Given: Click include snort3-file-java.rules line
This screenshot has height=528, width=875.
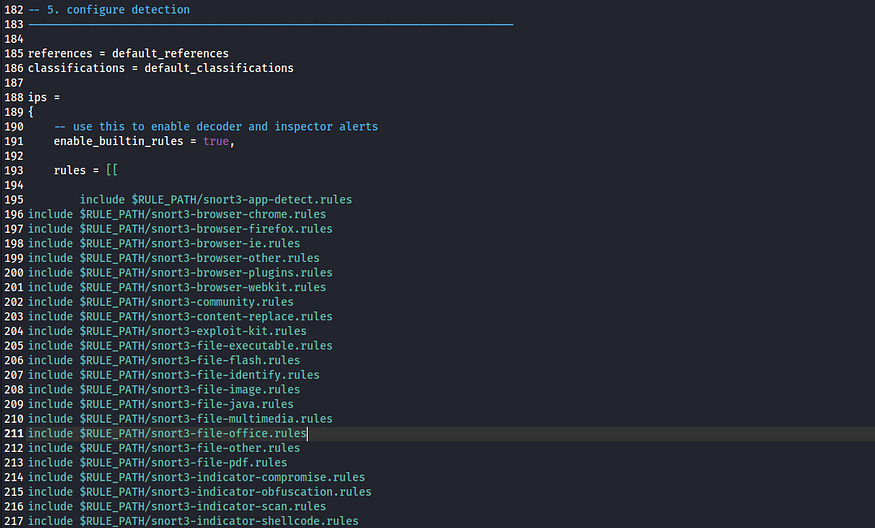Looking at the screenshot, I should point(161,404).
